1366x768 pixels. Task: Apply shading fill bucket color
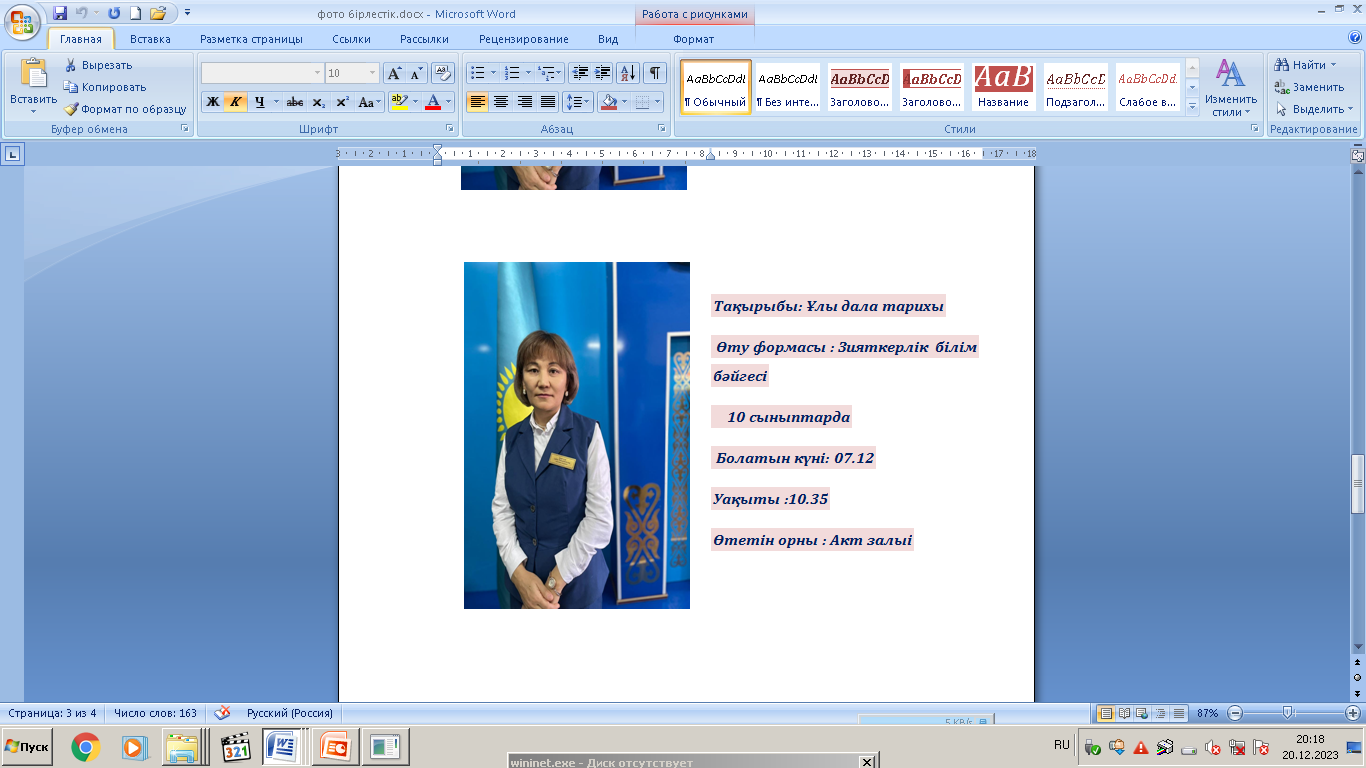[x=608, y=102]
